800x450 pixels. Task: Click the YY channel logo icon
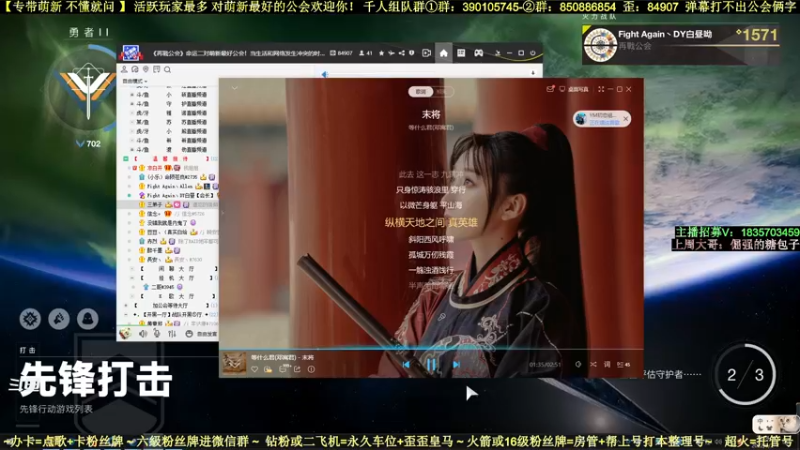point(131,53)
